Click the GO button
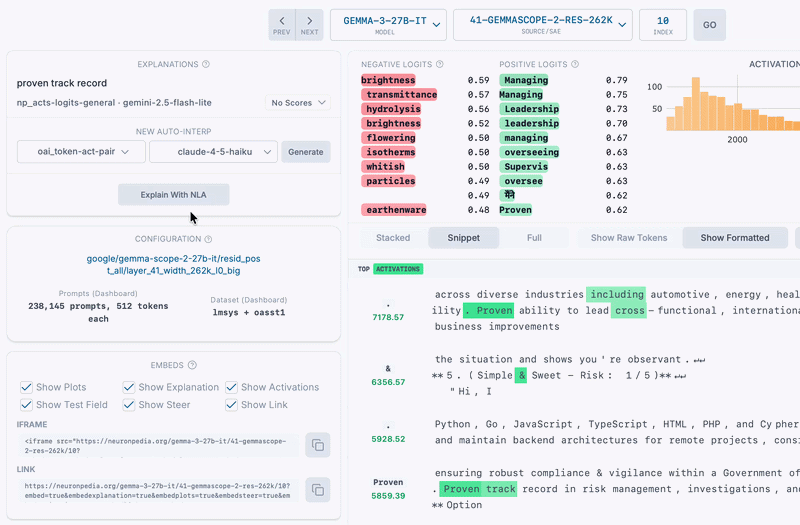Viewport: 800px width, 525px height. click(709, 24)
